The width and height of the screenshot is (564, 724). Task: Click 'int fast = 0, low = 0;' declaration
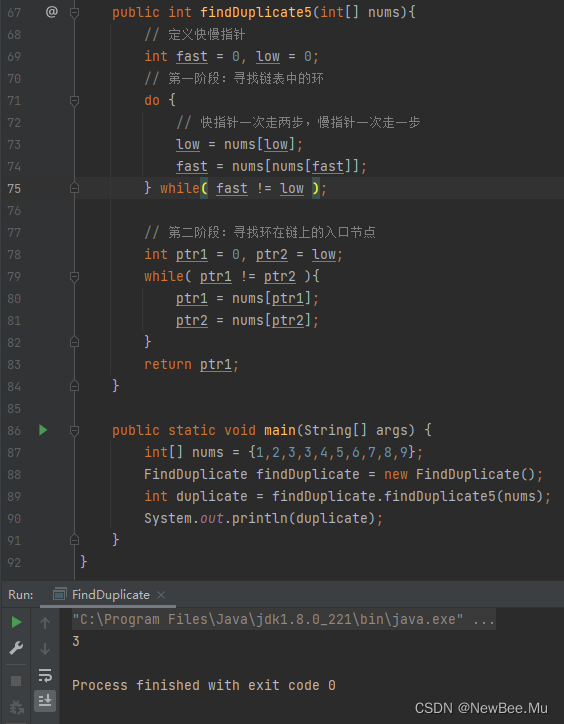231,56
